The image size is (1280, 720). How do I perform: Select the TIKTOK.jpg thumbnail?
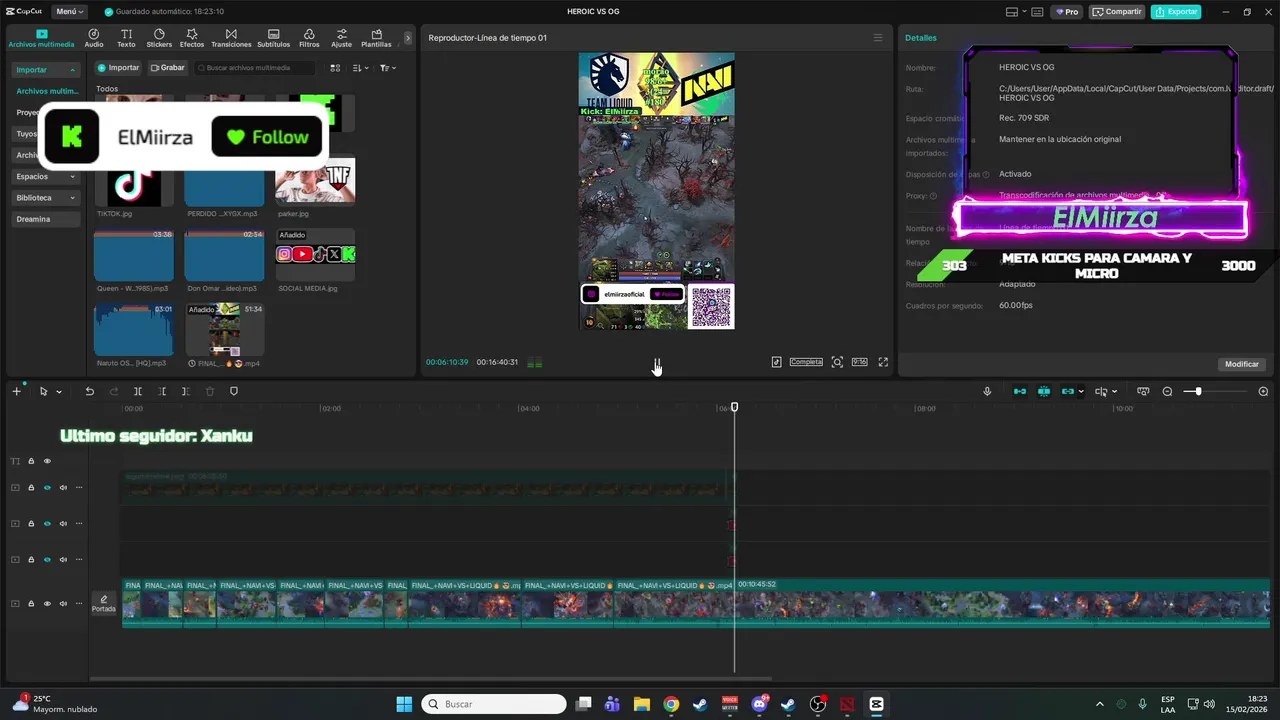[134, 183]
